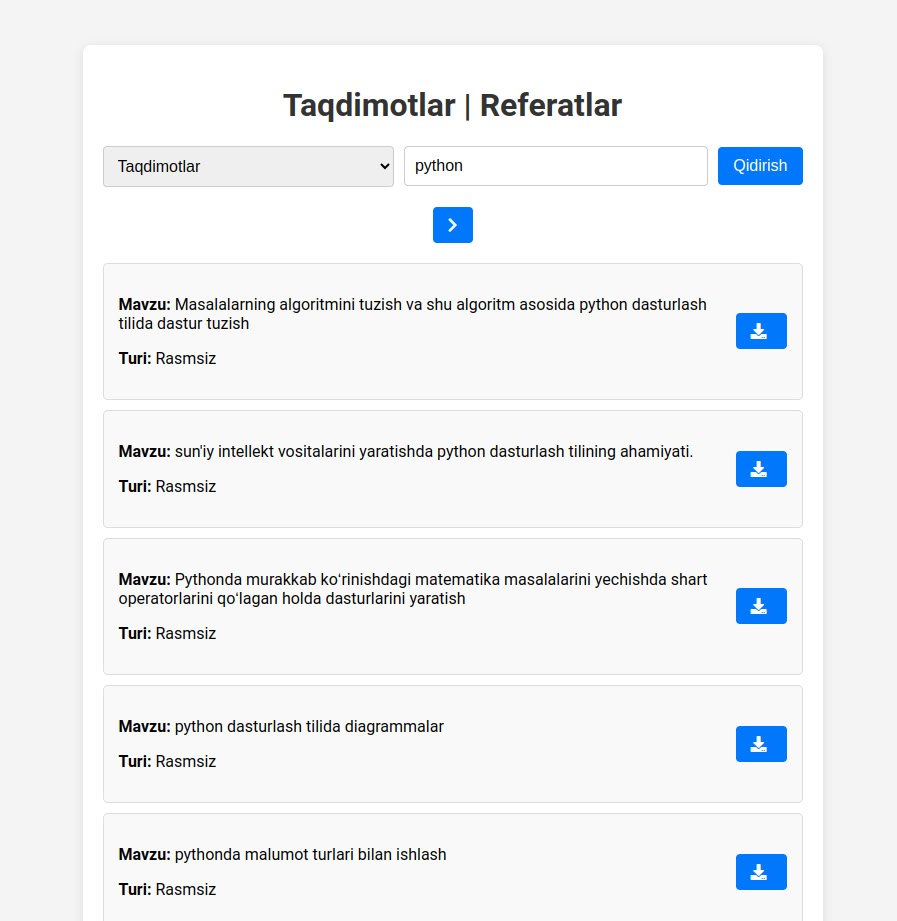Image resolution: width=897 pixels, height=921 pixels.
Task: Click the search field containing python
Action: tap(555, 166)
